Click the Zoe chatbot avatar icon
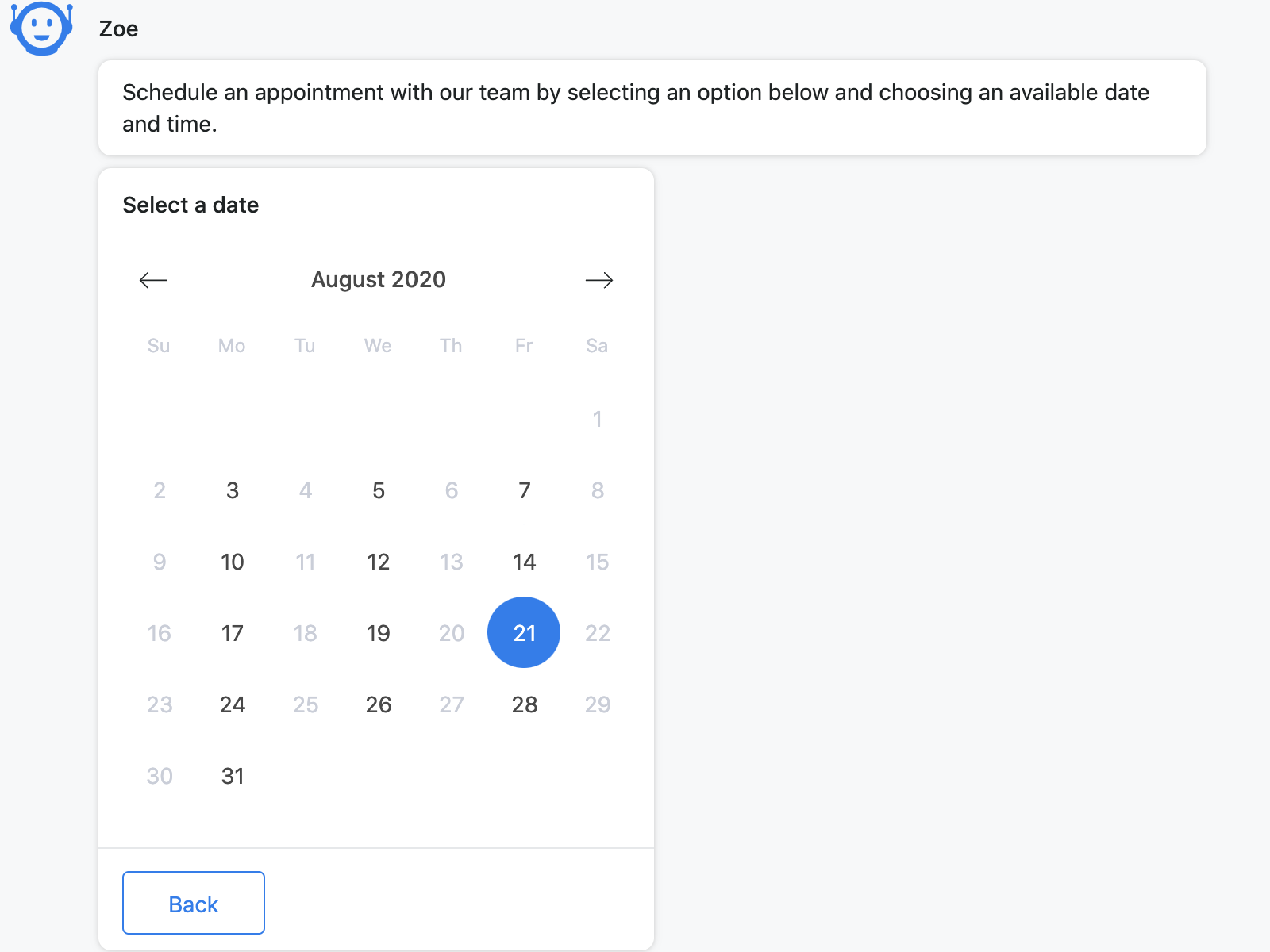This screenshot has height=952, width=1270. point(41,28)
